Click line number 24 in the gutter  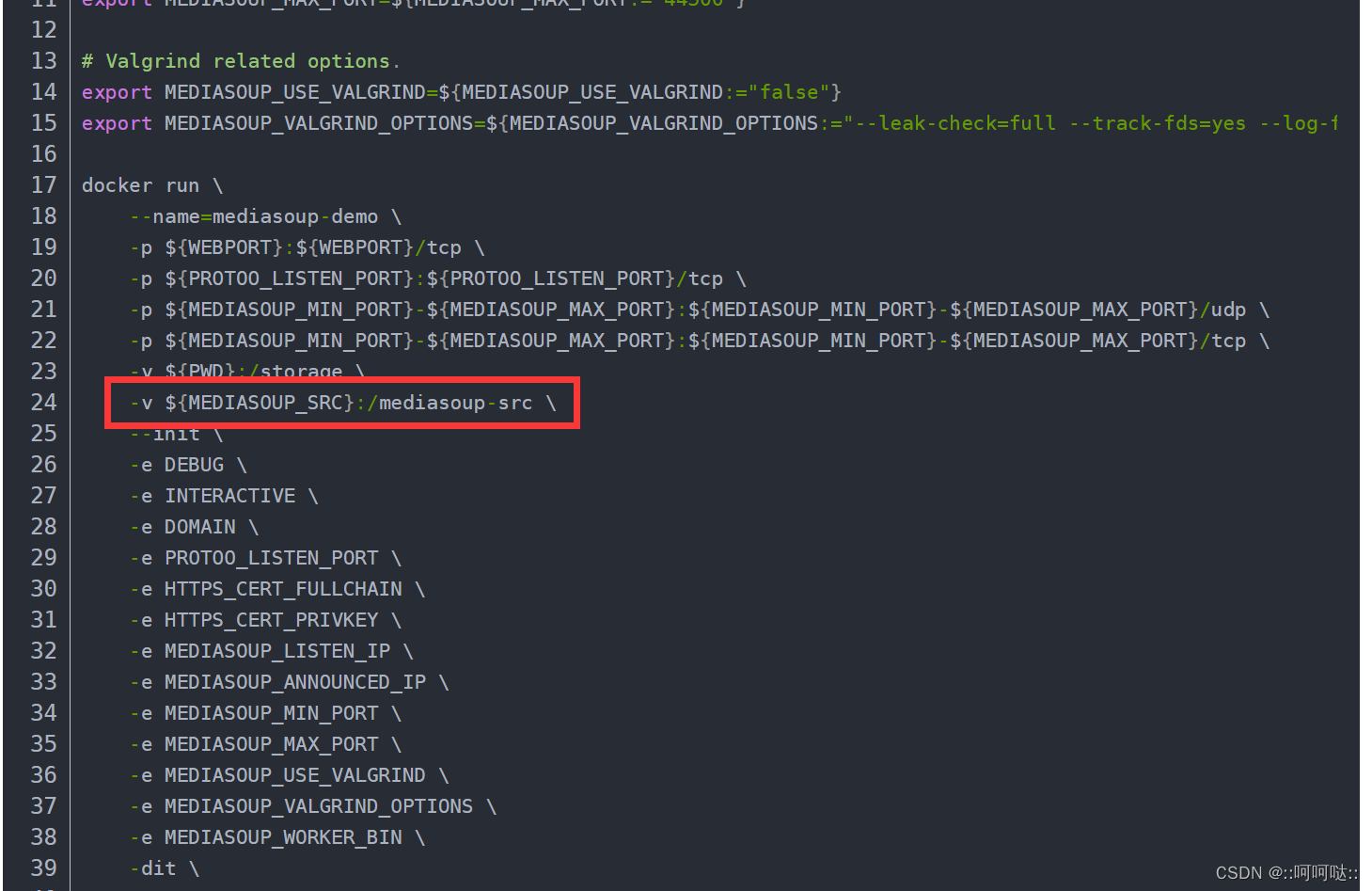click(x=43, y=403)
